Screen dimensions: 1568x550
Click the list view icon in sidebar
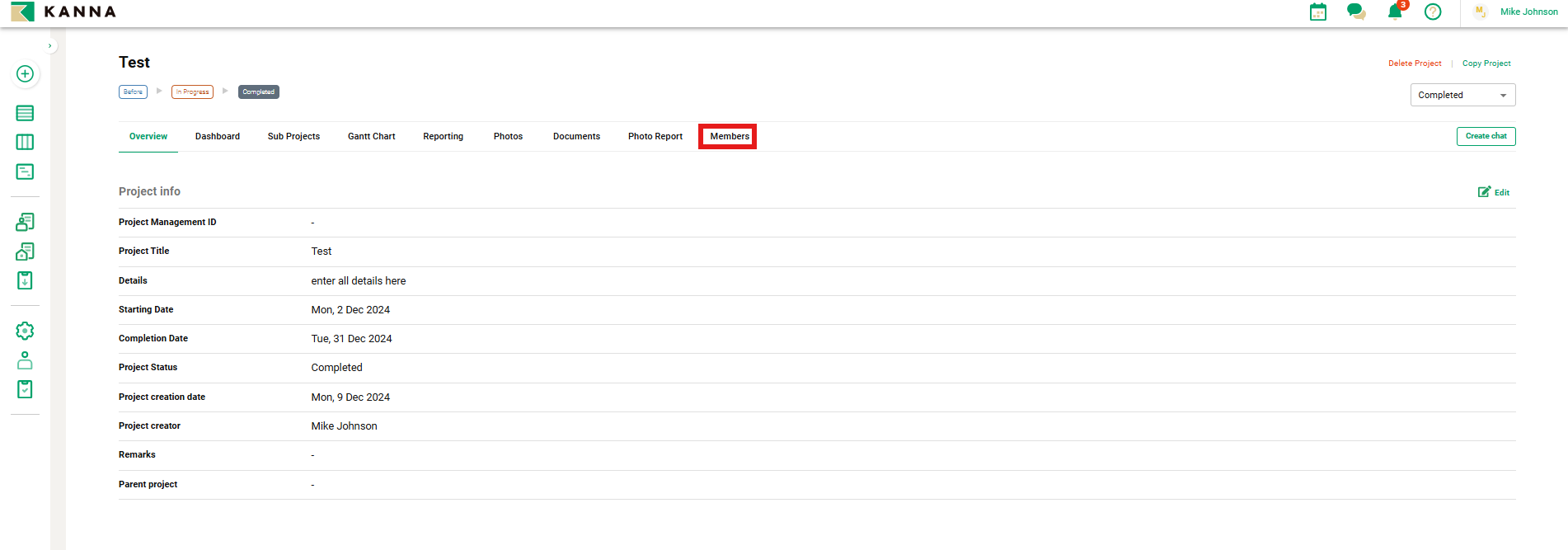point(25,113)
